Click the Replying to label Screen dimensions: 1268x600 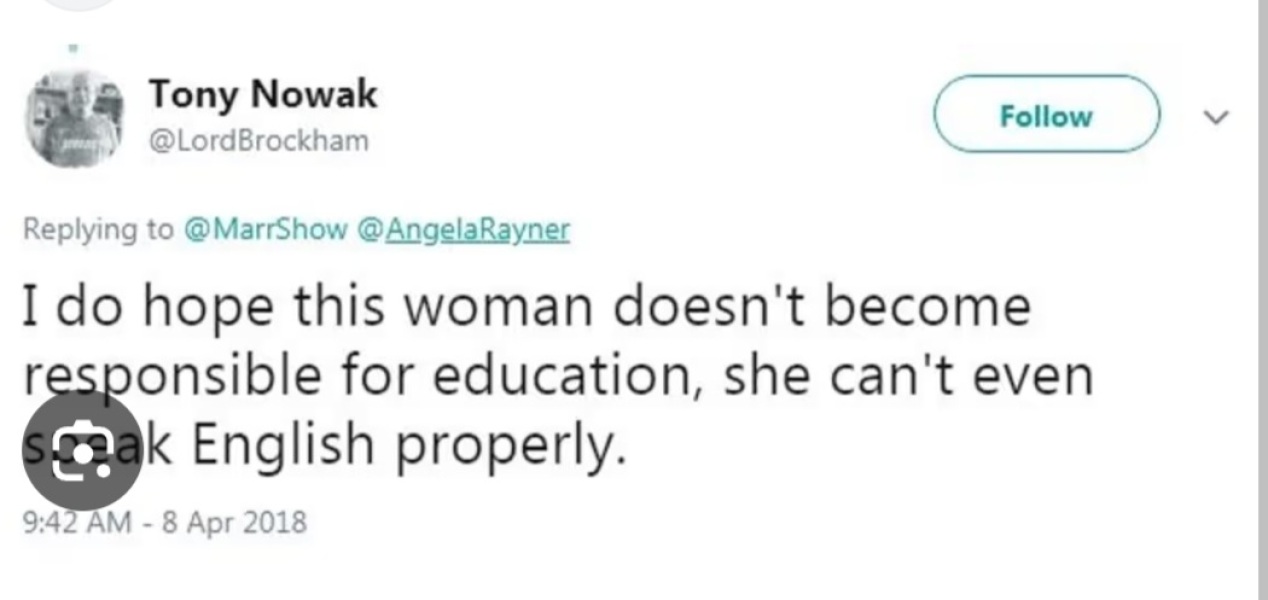coord(97,229)
